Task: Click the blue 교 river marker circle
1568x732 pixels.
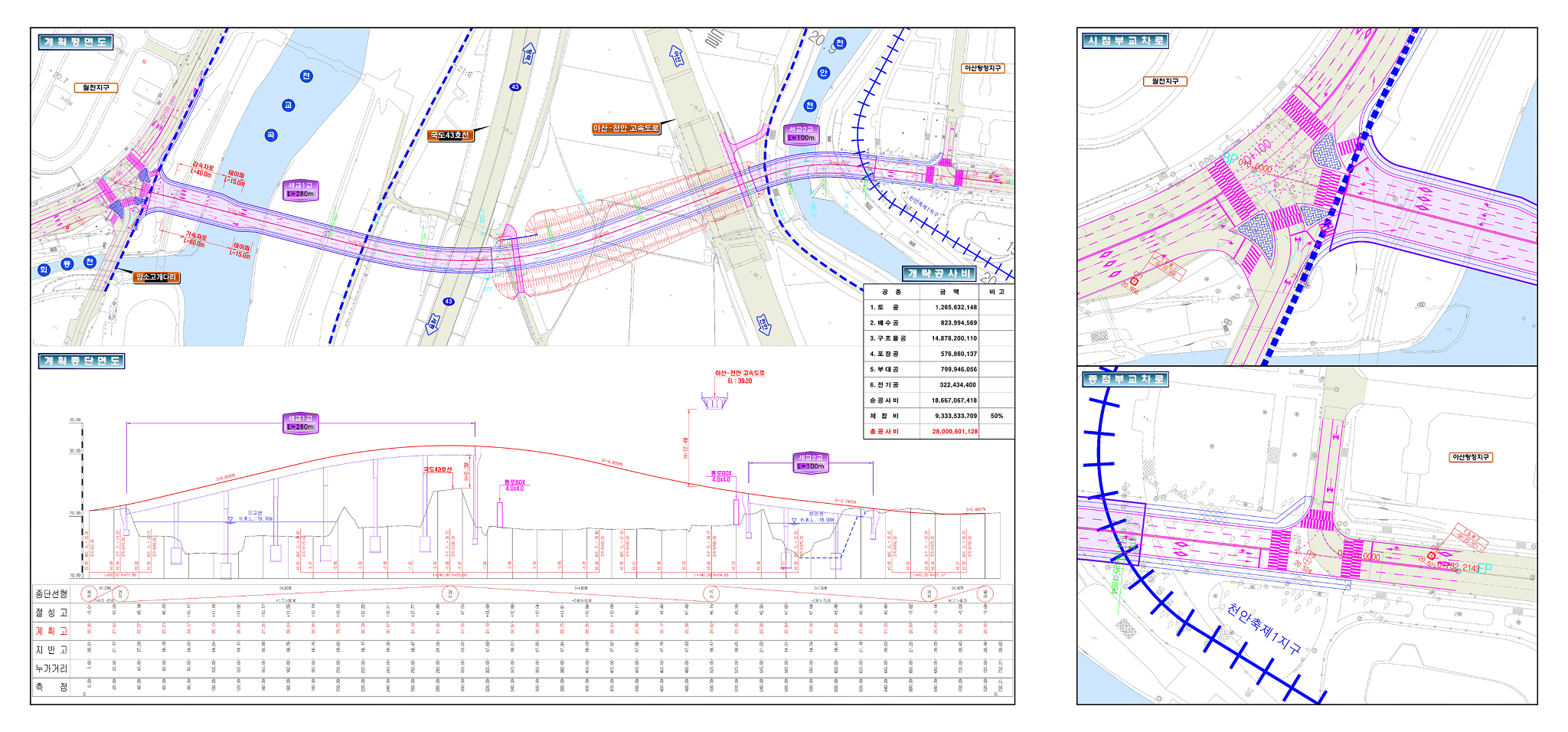Action: (x=288, y=106)
